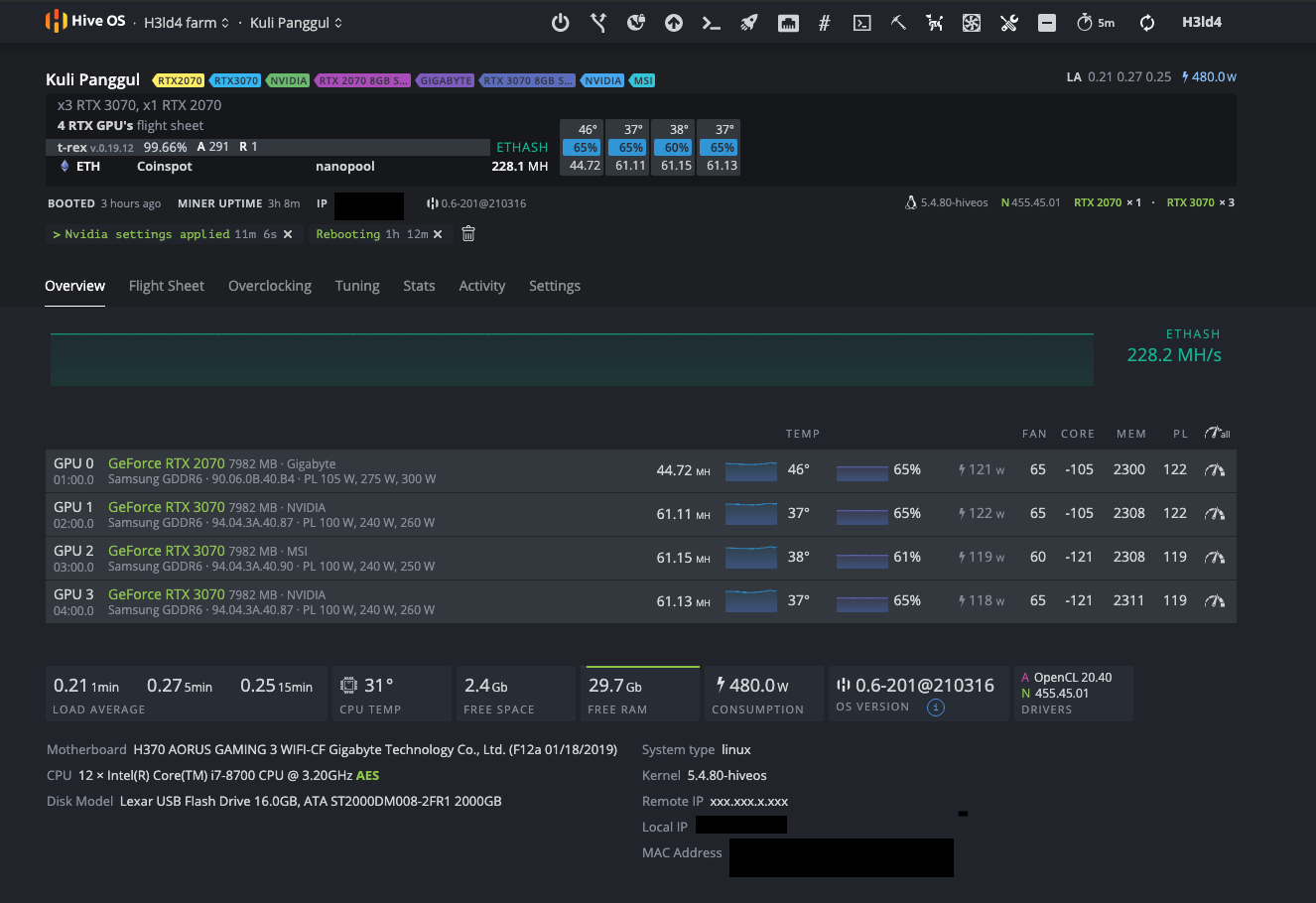Open overclock gauge for GPU 1 row
The height and width of the screenshot is (903, 1316).
pos(1215,514)
